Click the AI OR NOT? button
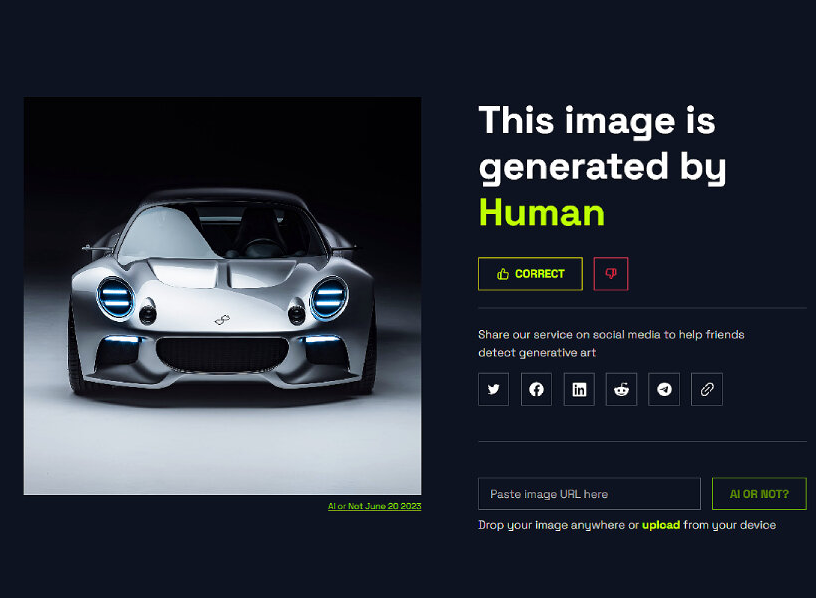Image resolution: width=816 pixels, height=598 pixels. click(759, 494)
